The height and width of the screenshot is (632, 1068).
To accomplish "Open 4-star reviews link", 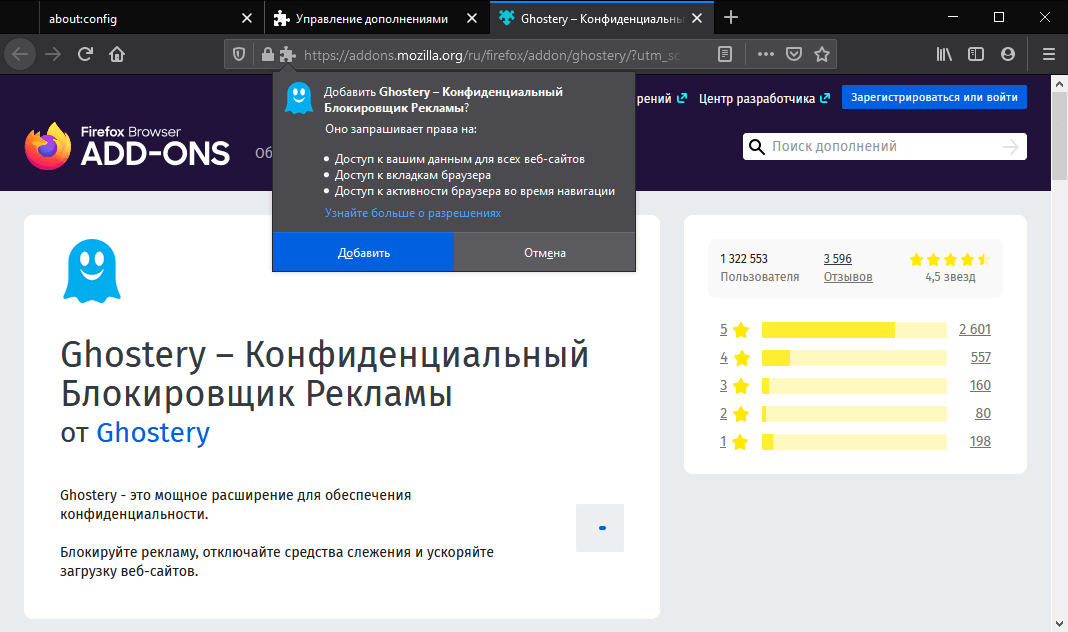I will click(x=734, y=358).
